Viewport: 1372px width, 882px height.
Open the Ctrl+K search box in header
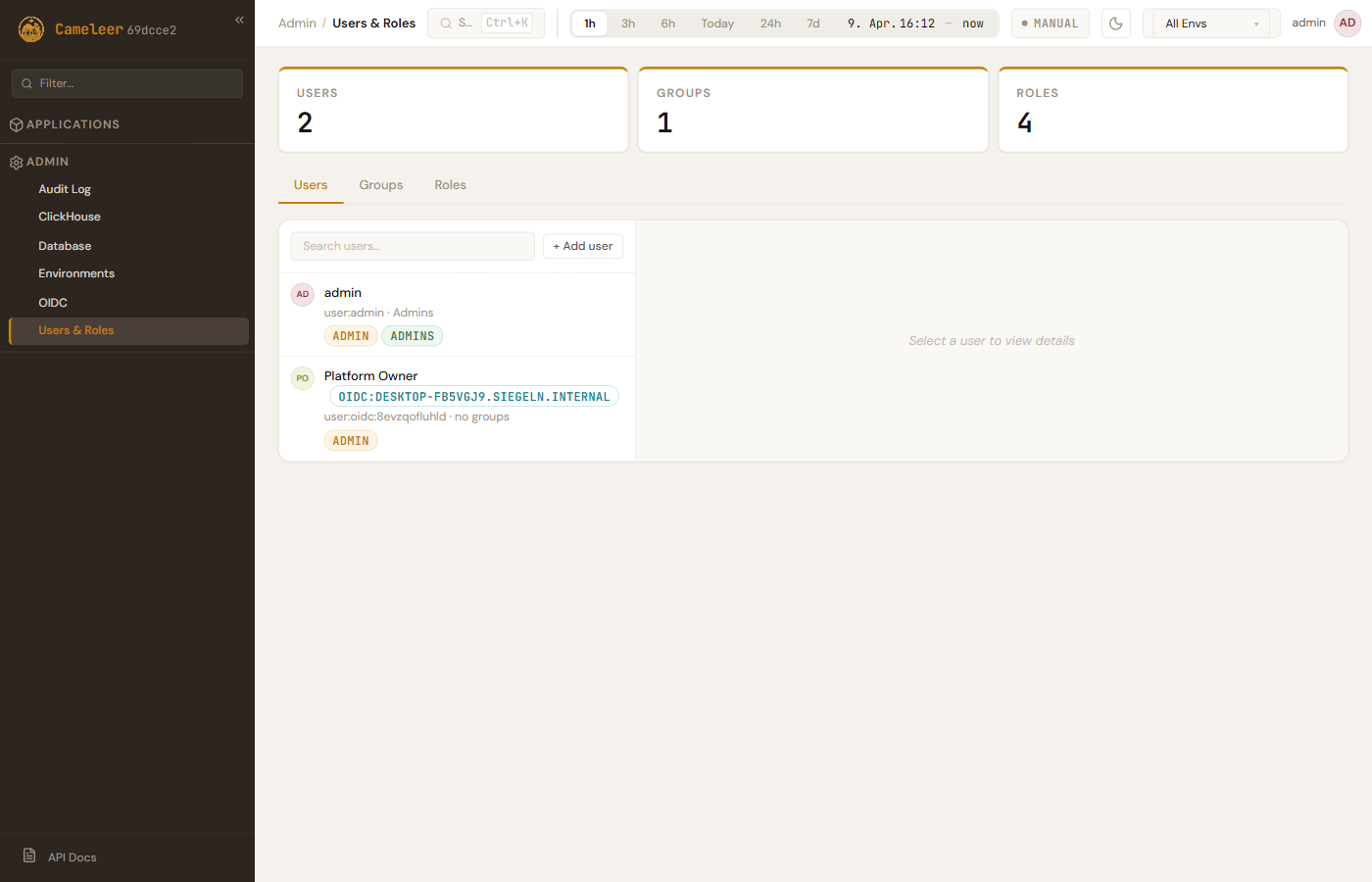point(485,24)
